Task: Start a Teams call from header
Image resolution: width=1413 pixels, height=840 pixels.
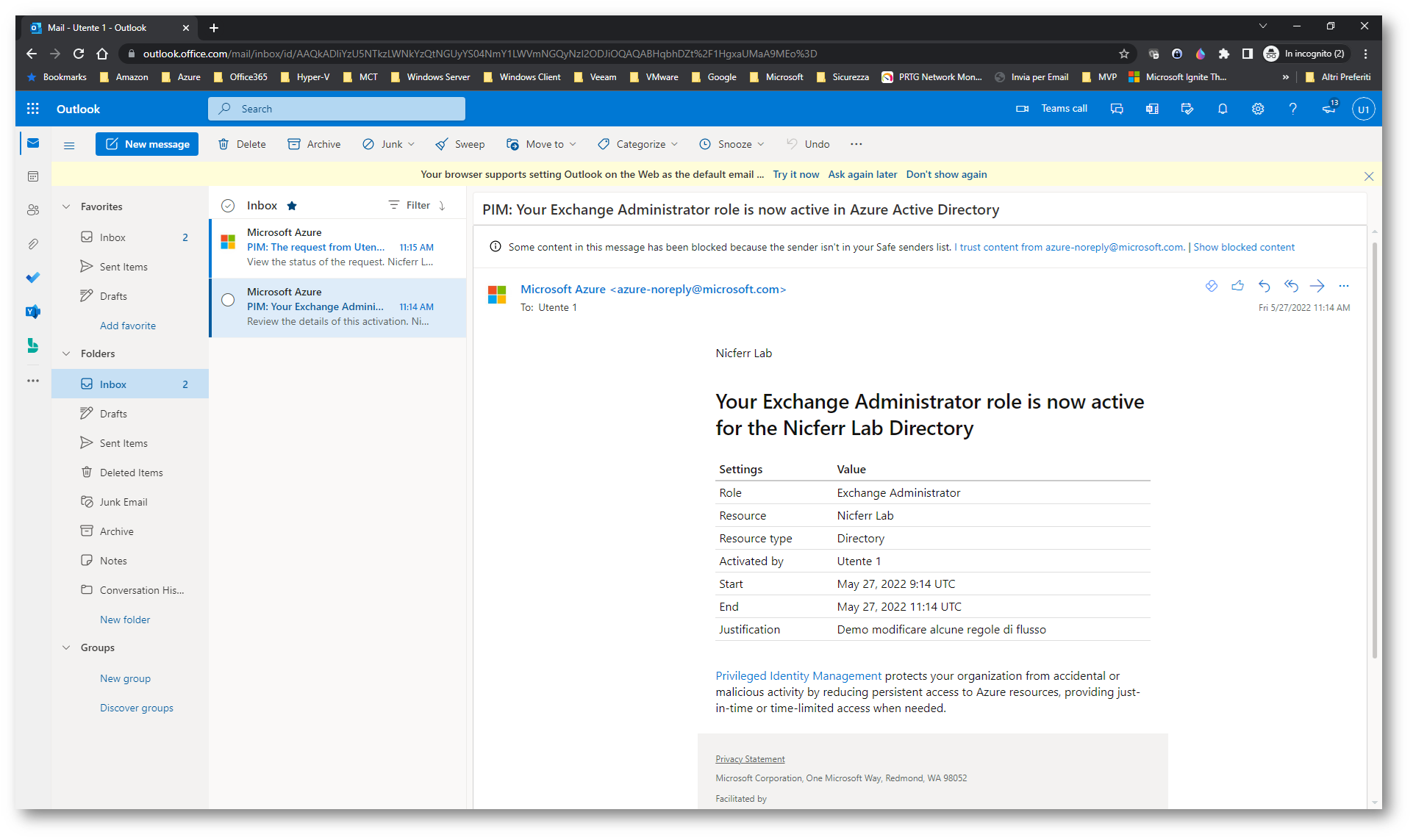Action: pos(1051,109)
